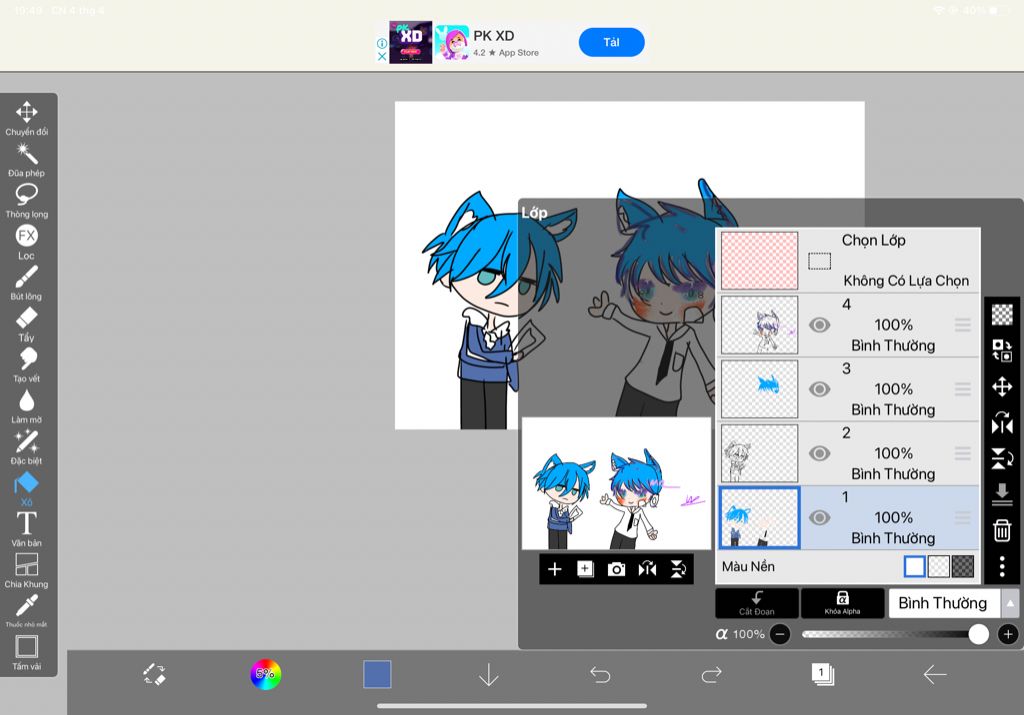Select the Chọn Lớp selection layer row

tap(849, 260)
